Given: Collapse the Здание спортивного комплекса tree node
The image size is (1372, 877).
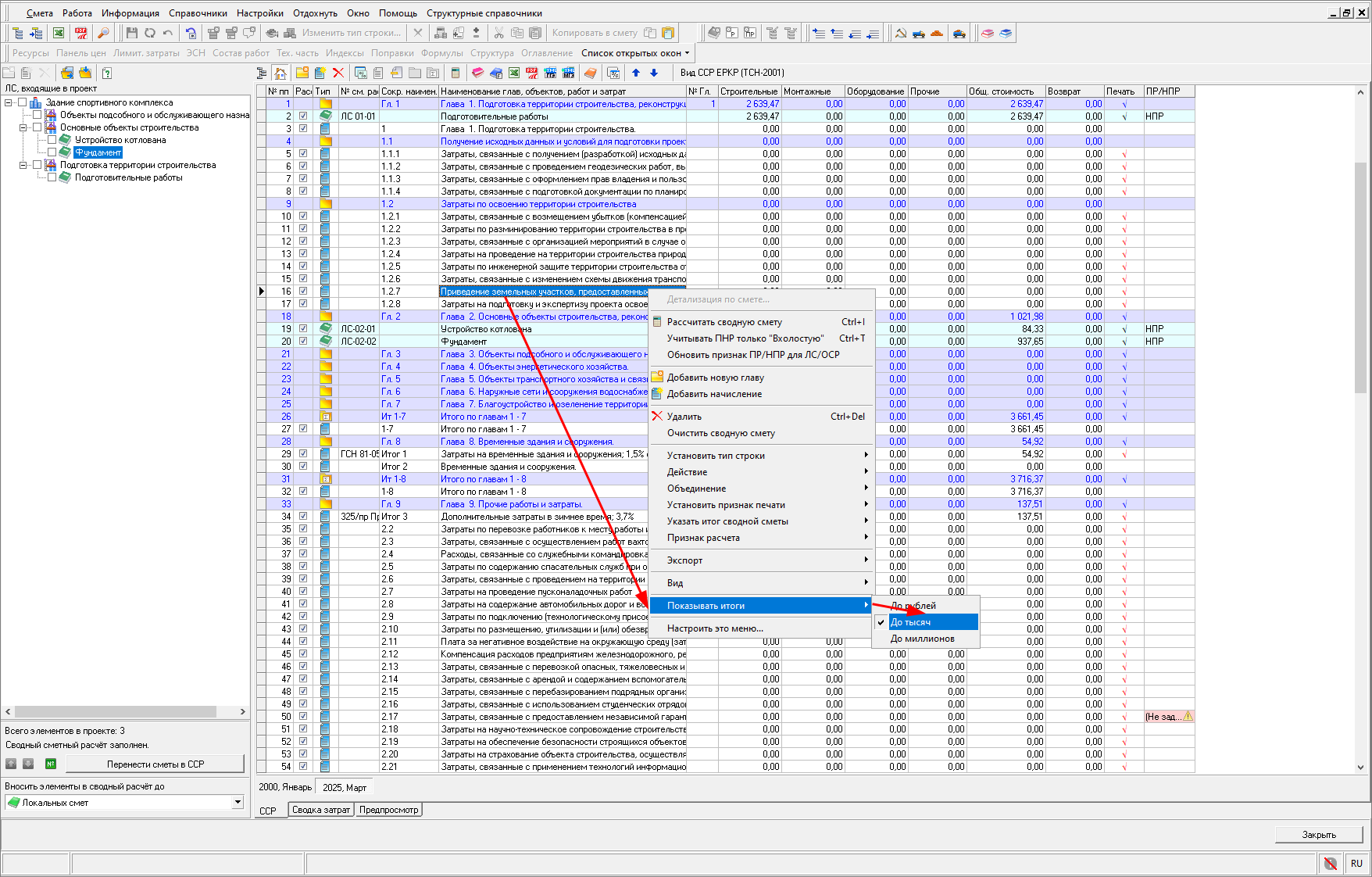Looking at the screenshot, I should pyautogui.click(x=8, y=102).
